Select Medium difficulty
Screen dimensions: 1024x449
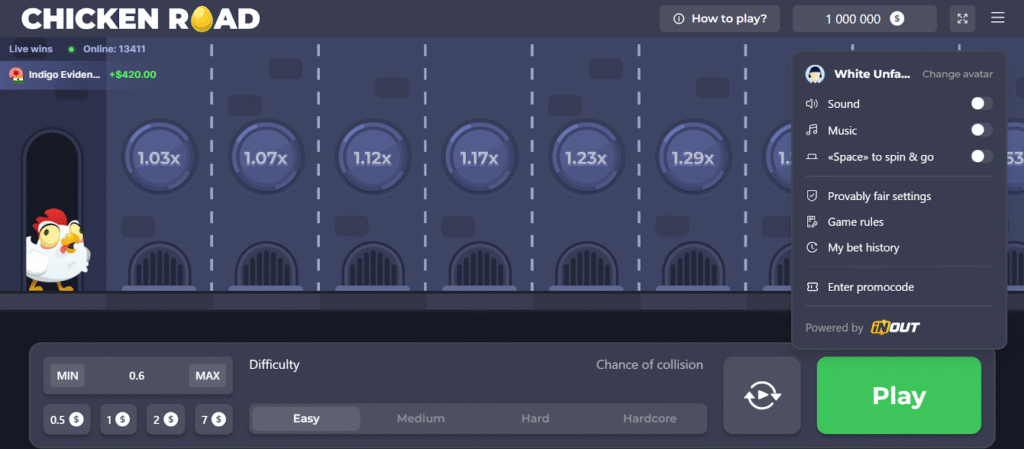421,418
